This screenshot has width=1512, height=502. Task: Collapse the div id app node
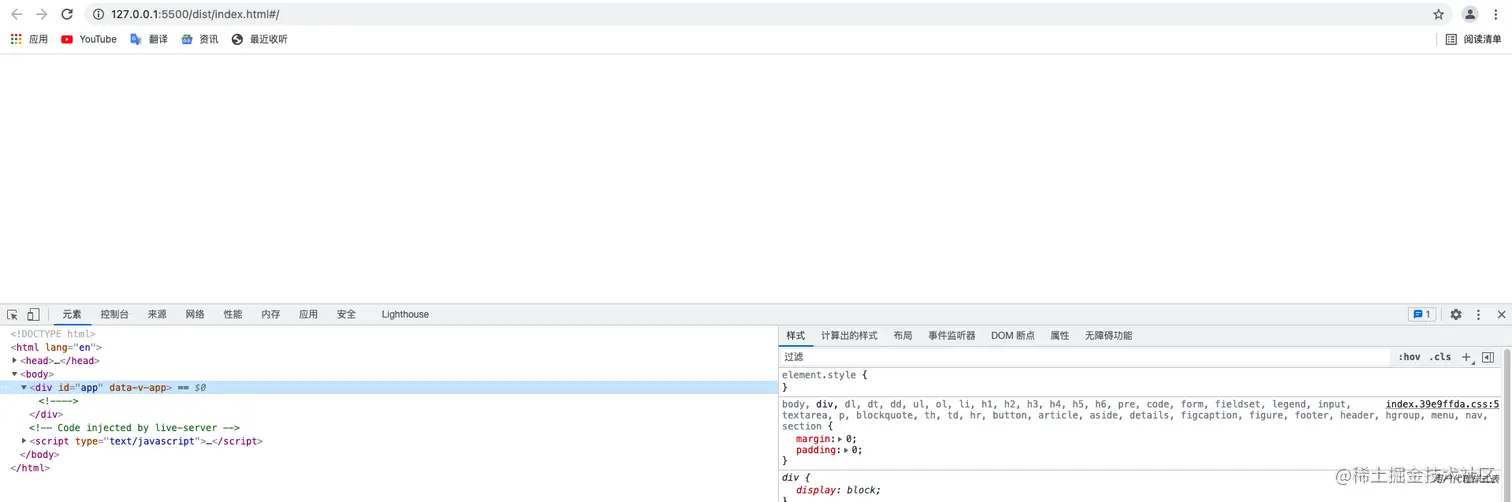(24, 387)
